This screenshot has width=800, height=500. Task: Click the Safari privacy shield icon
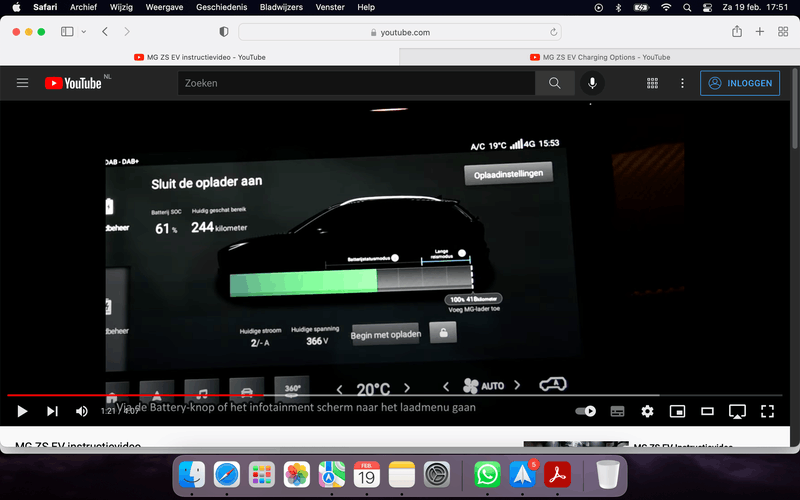223,32
